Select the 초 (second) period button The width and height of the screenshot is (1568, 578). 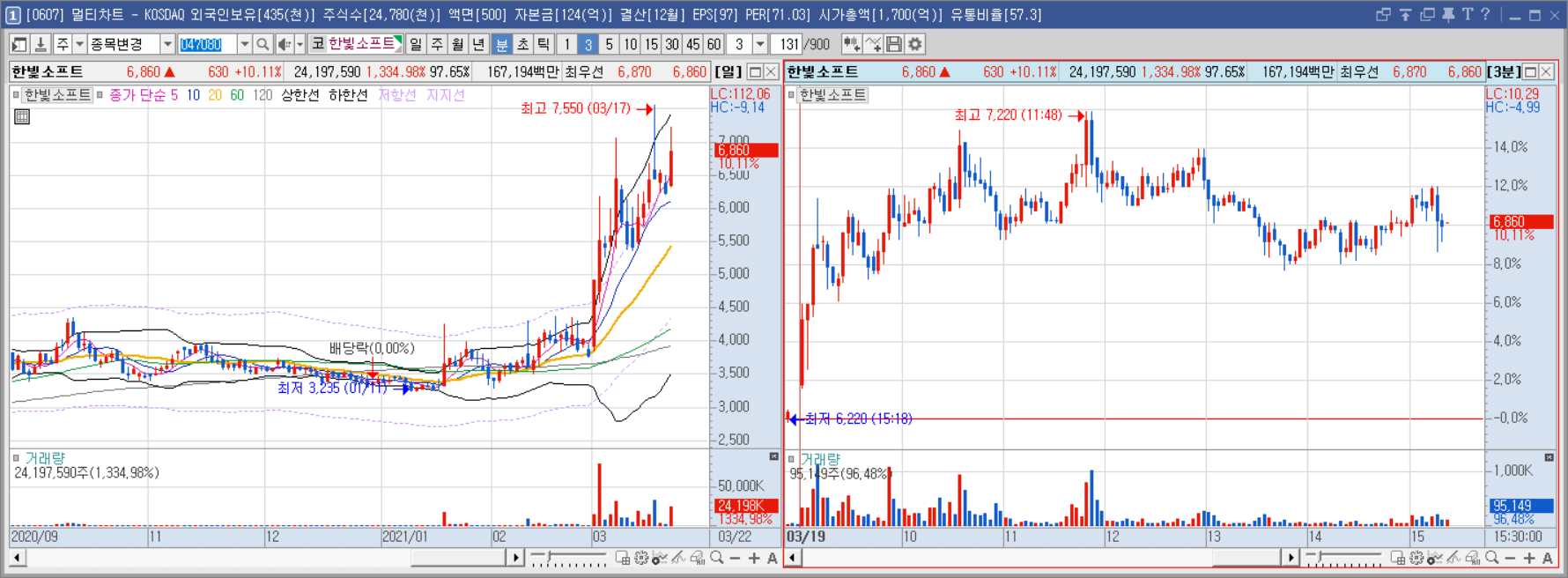522,44
